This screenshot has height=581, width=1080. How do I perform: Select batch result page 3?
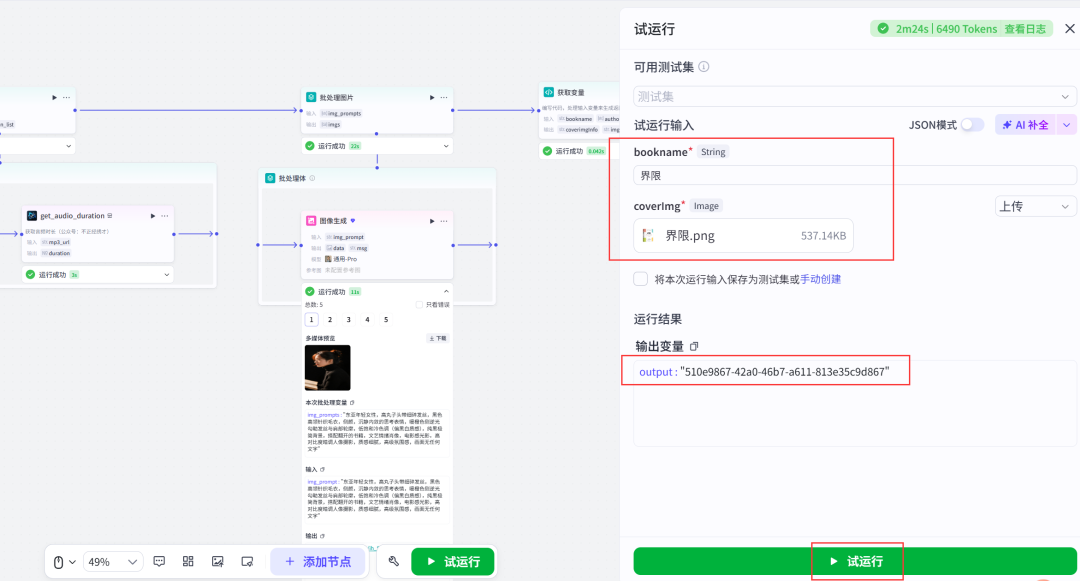point(348,320)
